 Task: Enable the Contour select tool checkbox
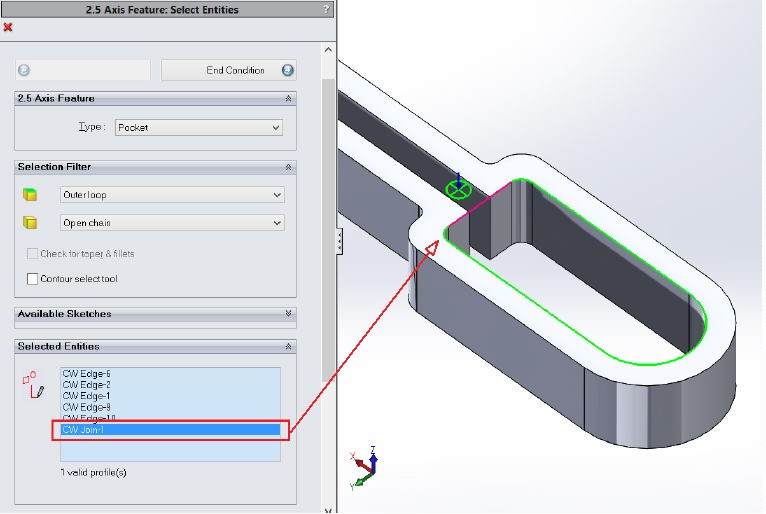click(x=33, y=279)
